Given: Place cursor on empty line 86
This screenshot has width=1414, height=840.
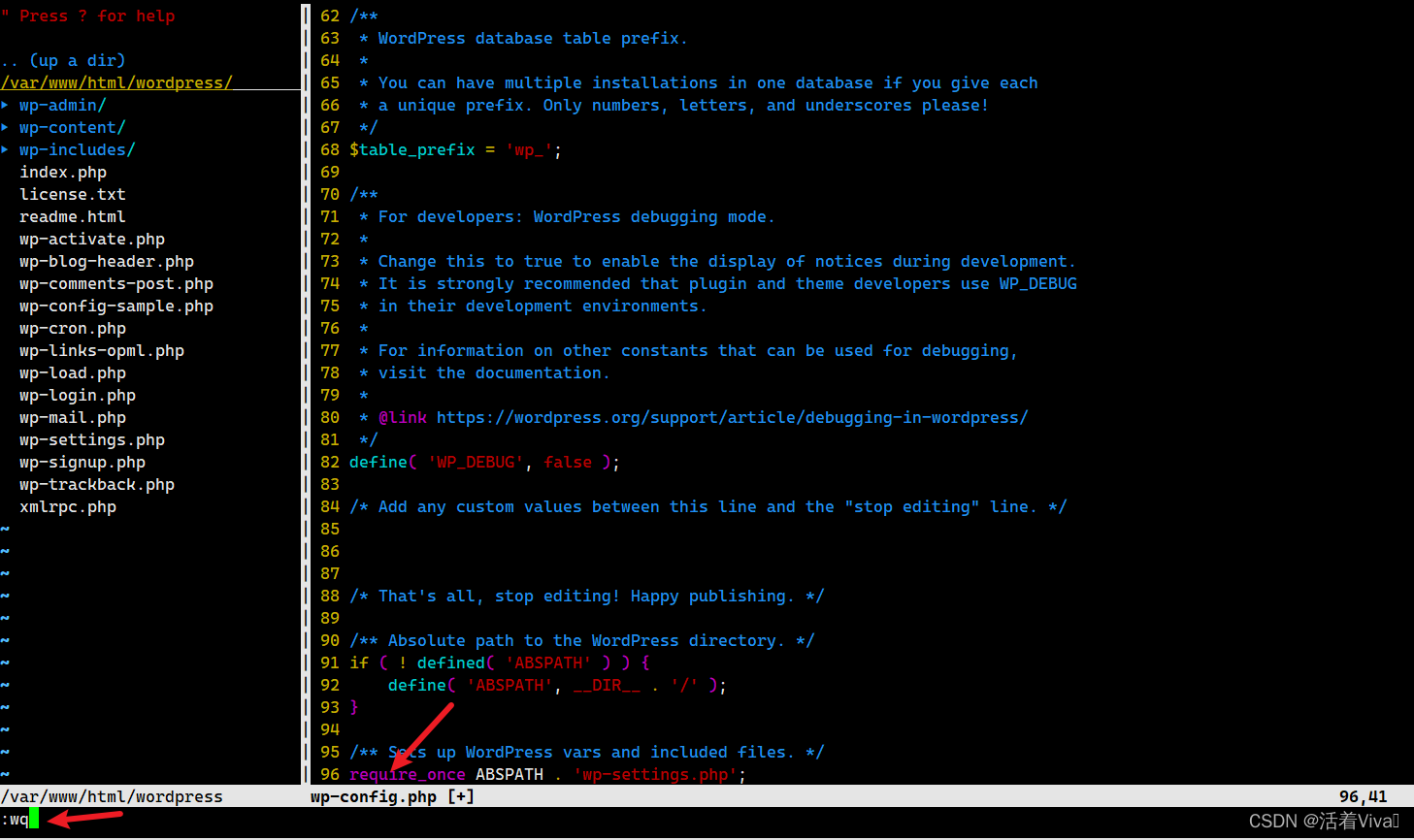Looking at the screenshot, I should point(354,551).
